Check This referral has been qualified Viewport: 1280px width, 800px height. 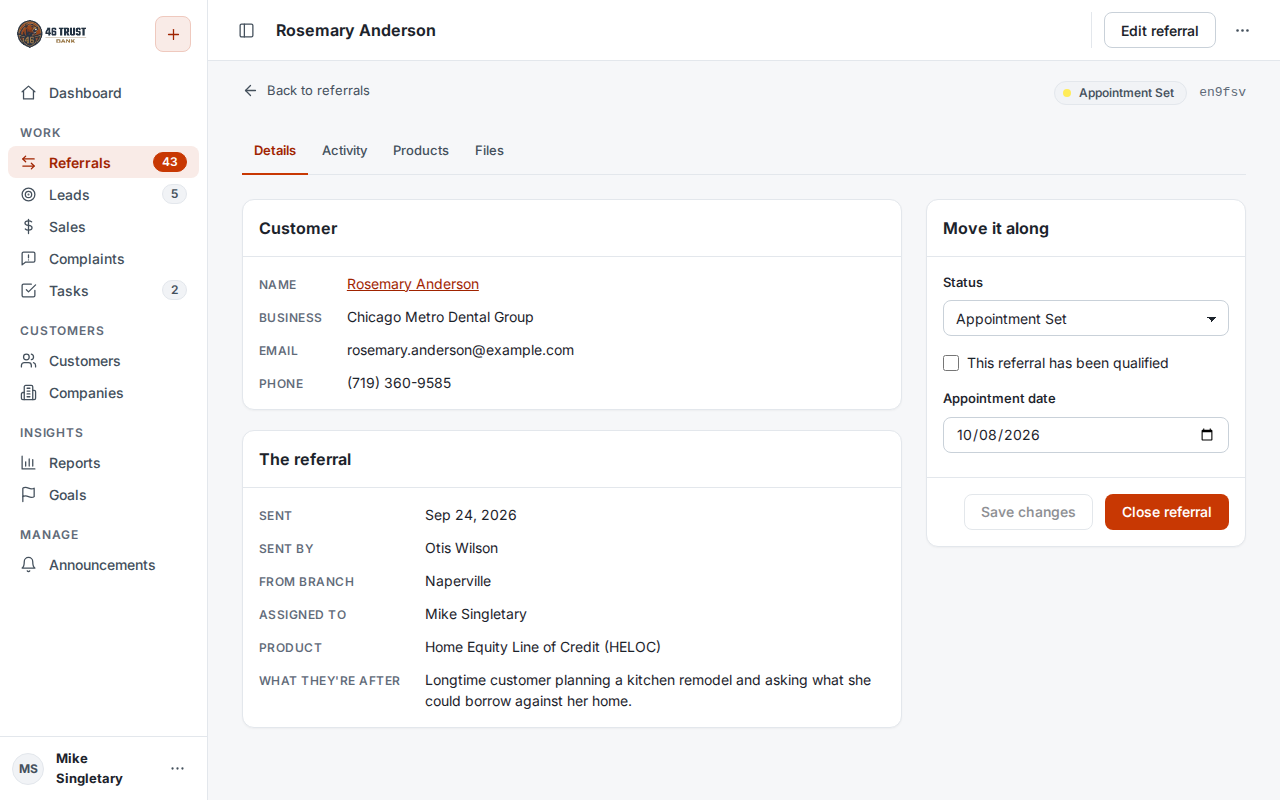click(x=951, y=363)
